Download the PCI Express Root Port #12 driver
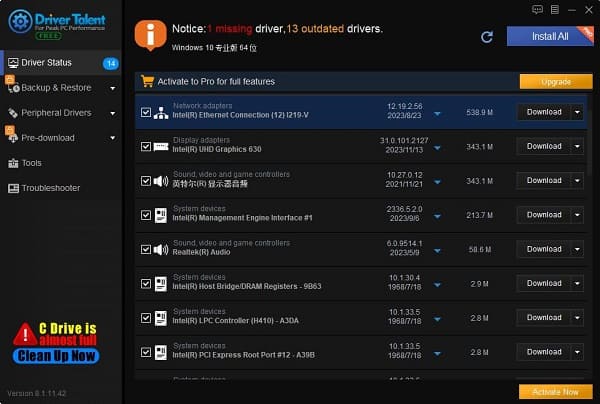 pos(544,352)
